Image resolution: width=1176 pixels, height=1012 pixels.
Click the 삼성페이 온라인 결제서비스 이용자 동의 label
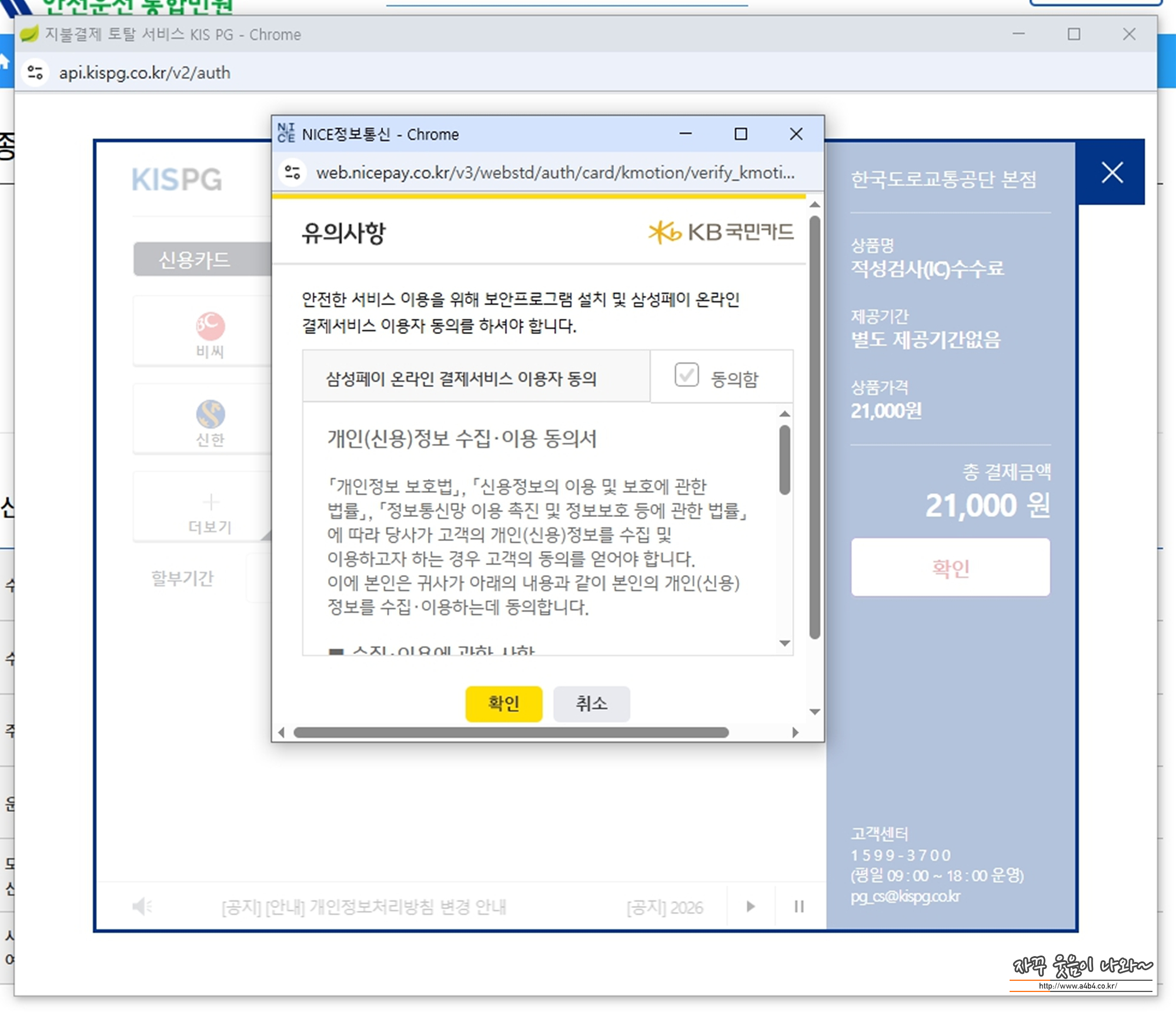point(462,378)
